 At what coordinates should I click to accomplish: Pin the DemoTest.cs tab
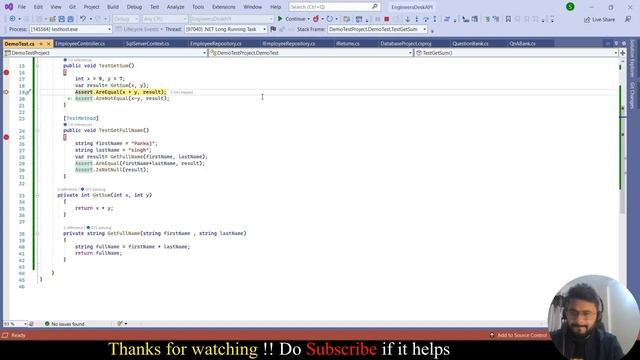[41, 44]
